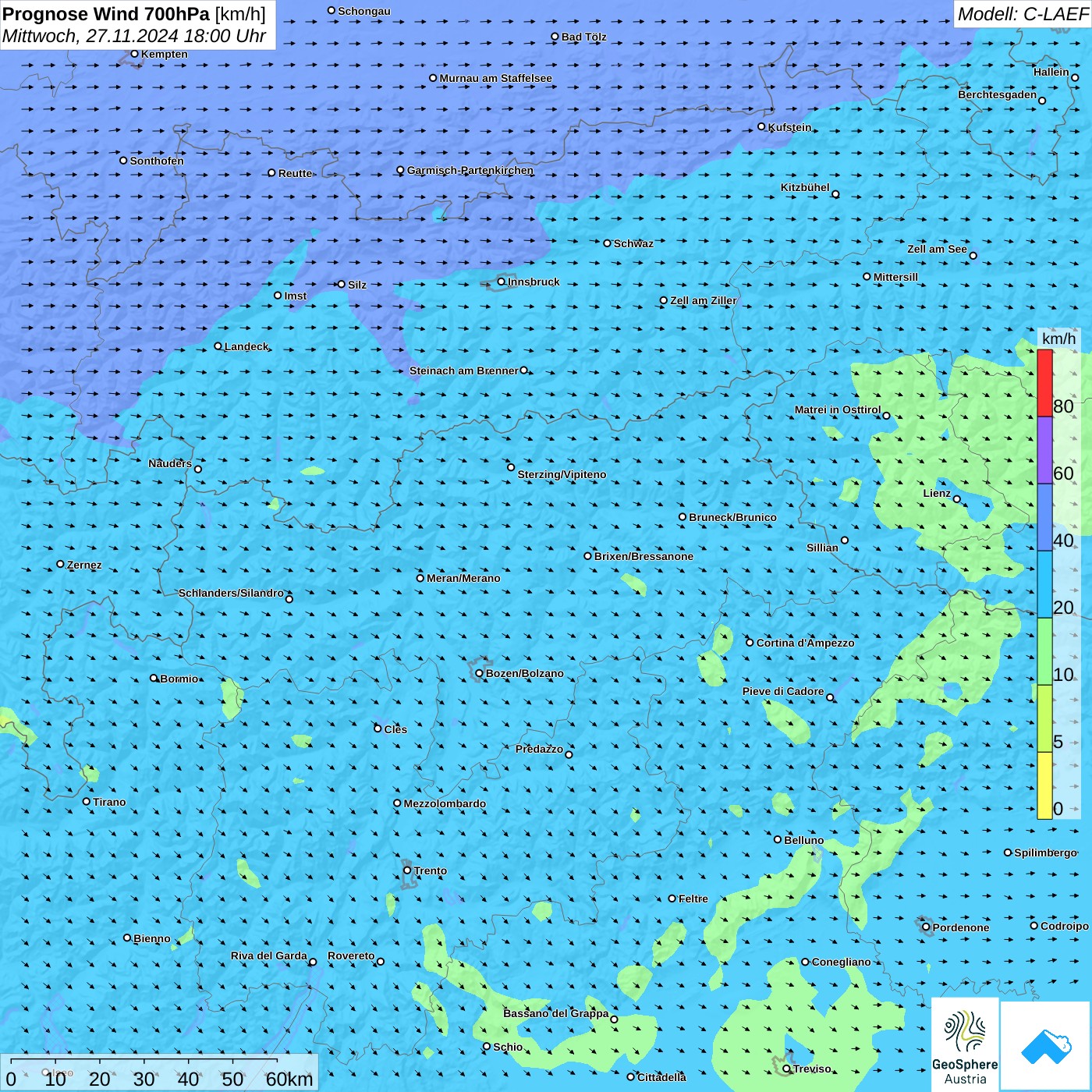Click the 'Garmisch-Partenkirchen' label
The image size is (1092, 1092).
point(470,170)
